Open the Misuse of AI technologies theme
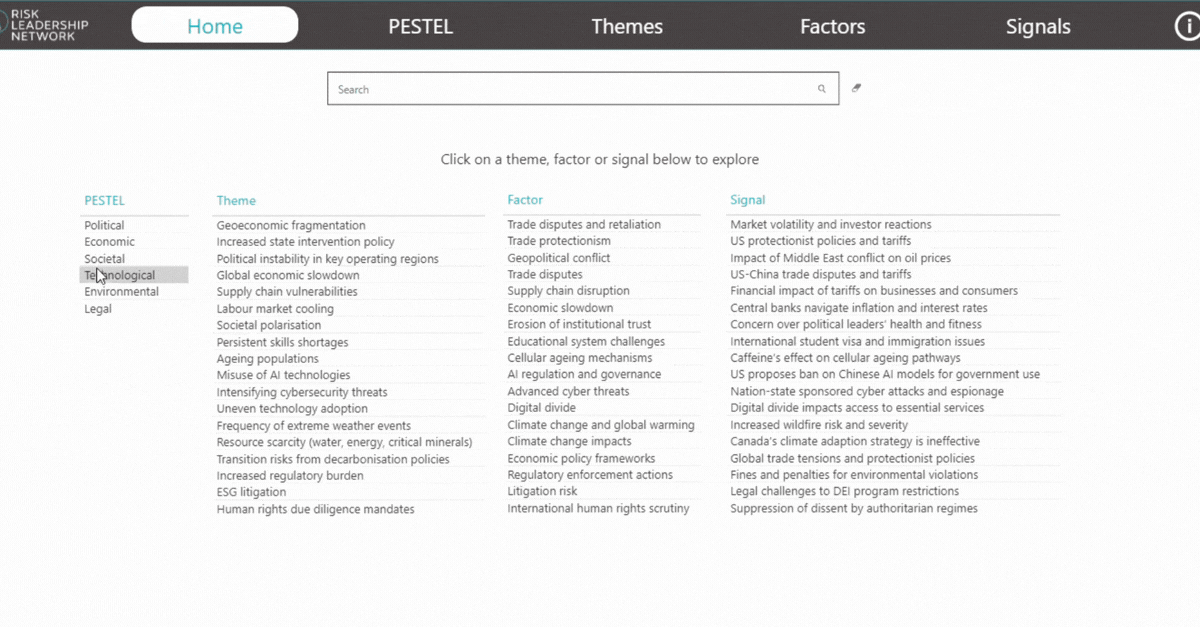Viewport: 1200px width, 627px height. point(283,375)
